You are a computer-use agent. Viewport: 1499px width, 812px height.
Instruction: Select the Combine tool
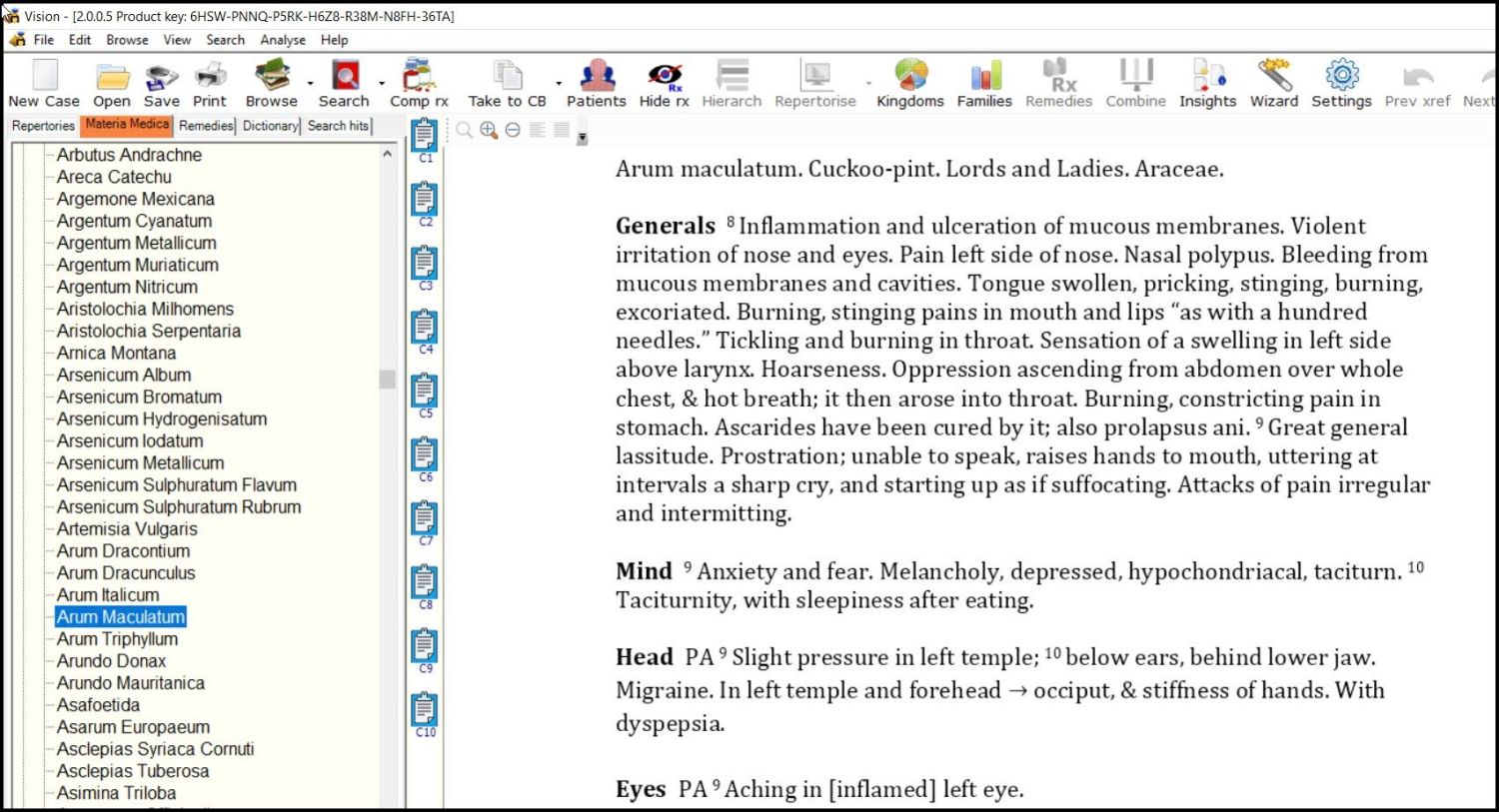1135,82
